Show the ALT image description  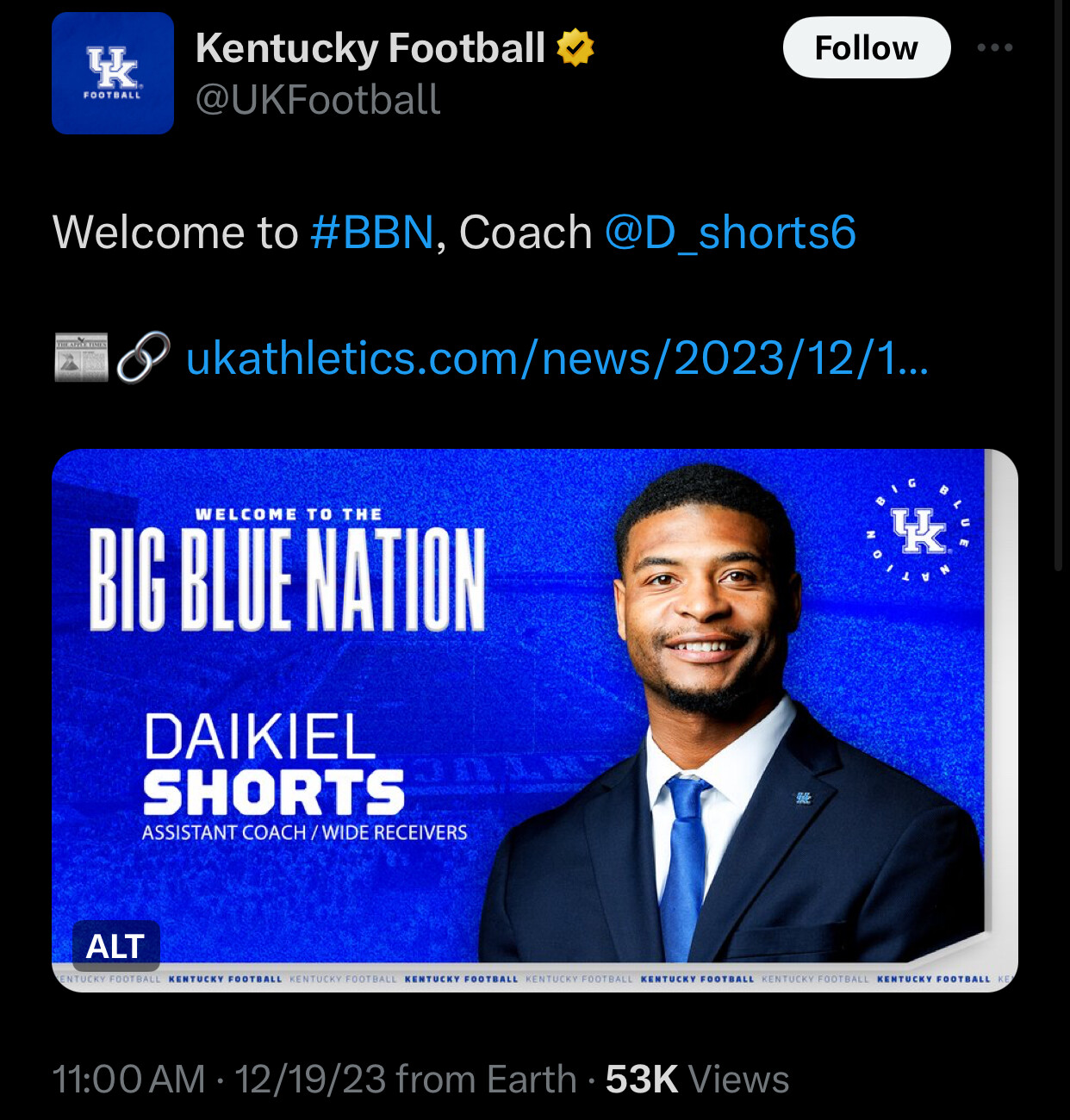click(x=115, y=946)
